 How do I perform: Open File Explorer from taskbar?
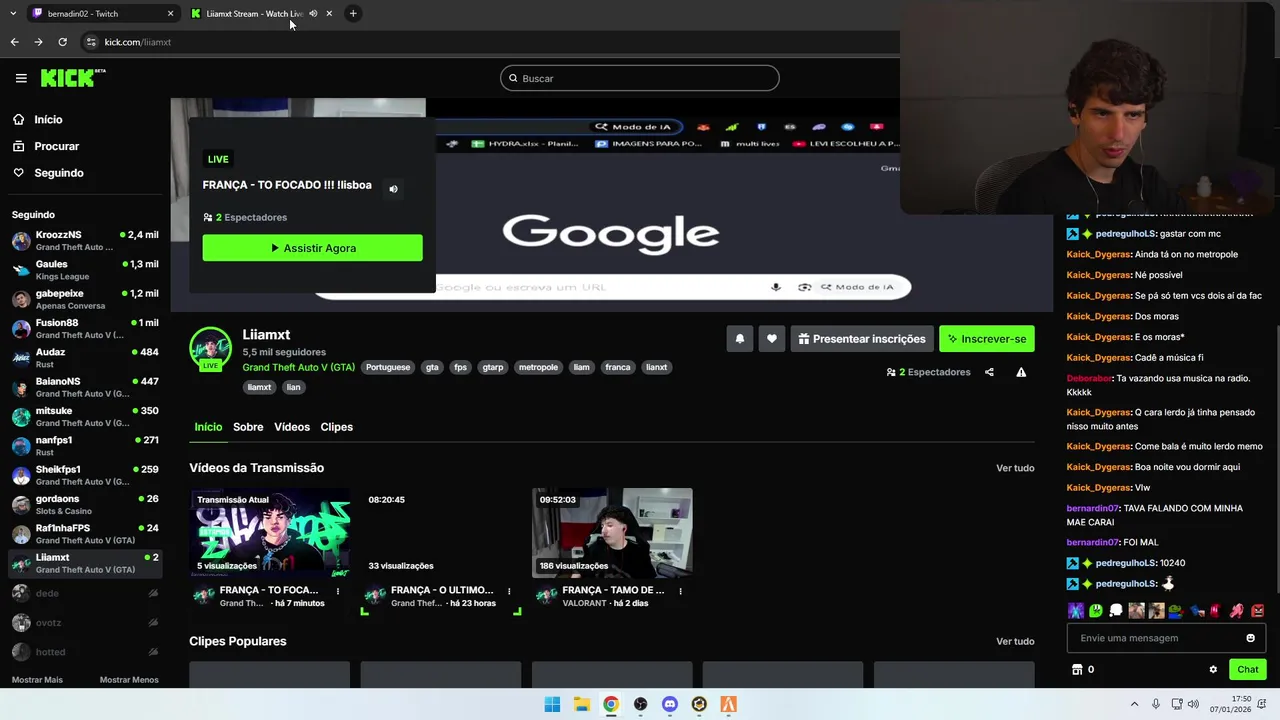click(581, 704)
